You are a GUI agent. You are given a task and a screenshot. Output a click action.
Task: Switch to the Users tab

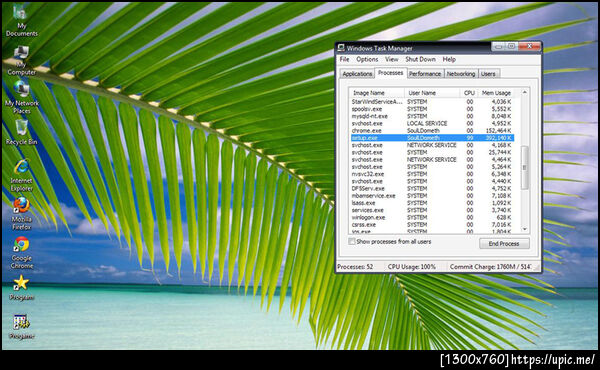[488, 74]
